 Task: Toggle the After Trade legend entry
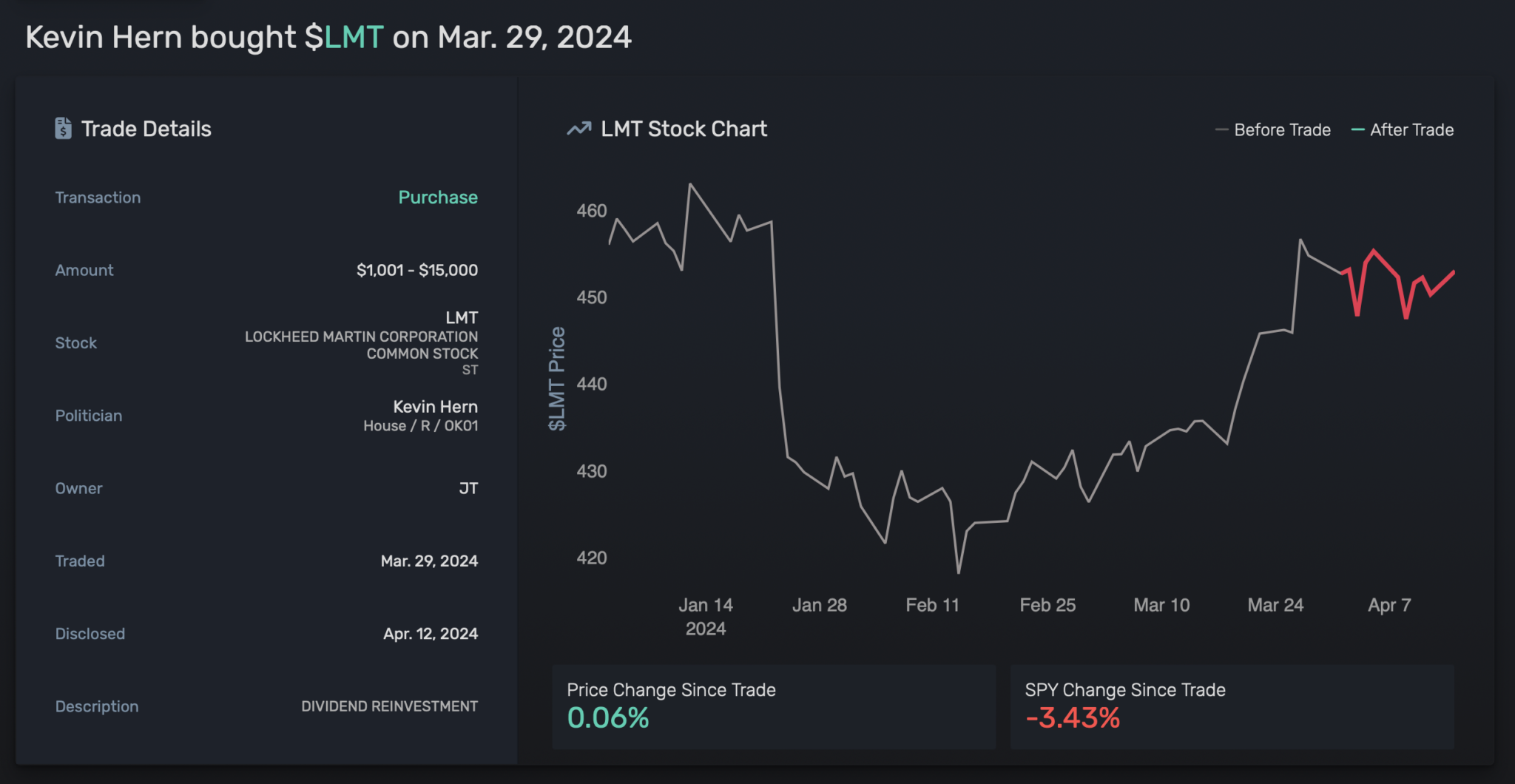tap(1403, 129)
